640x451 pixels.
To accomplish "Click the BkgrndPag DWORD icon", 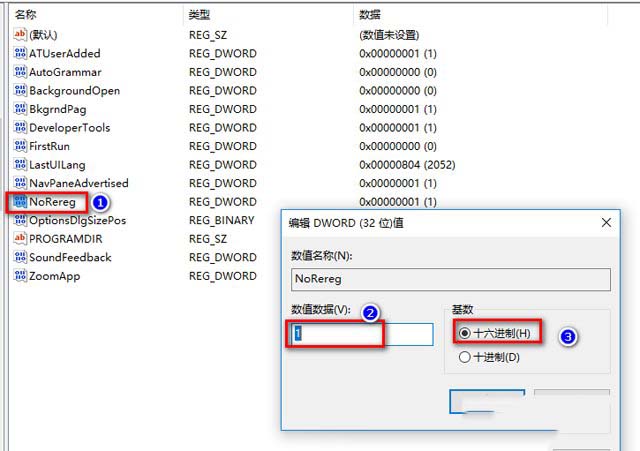I will click(x=20, y=109).
